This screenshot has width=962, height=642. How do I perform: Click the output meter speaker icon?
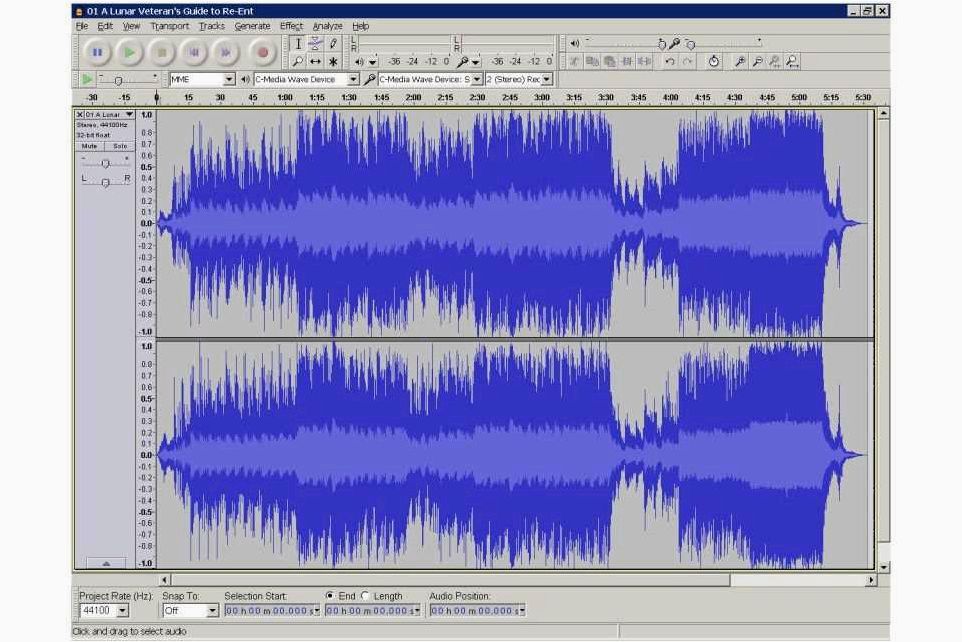359,61
